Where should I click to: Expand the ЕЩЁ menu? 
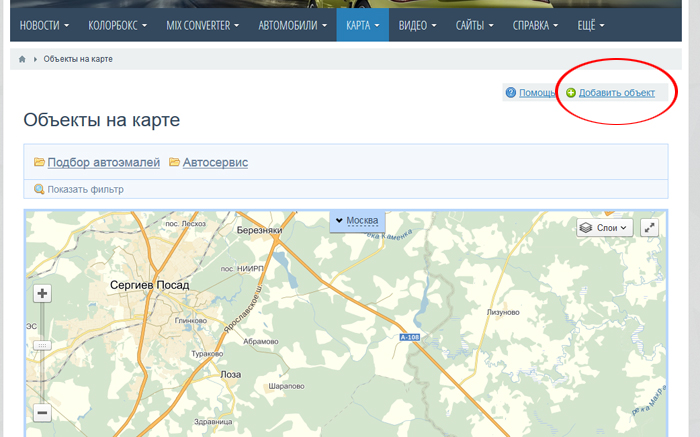click(x=591, y=25)
